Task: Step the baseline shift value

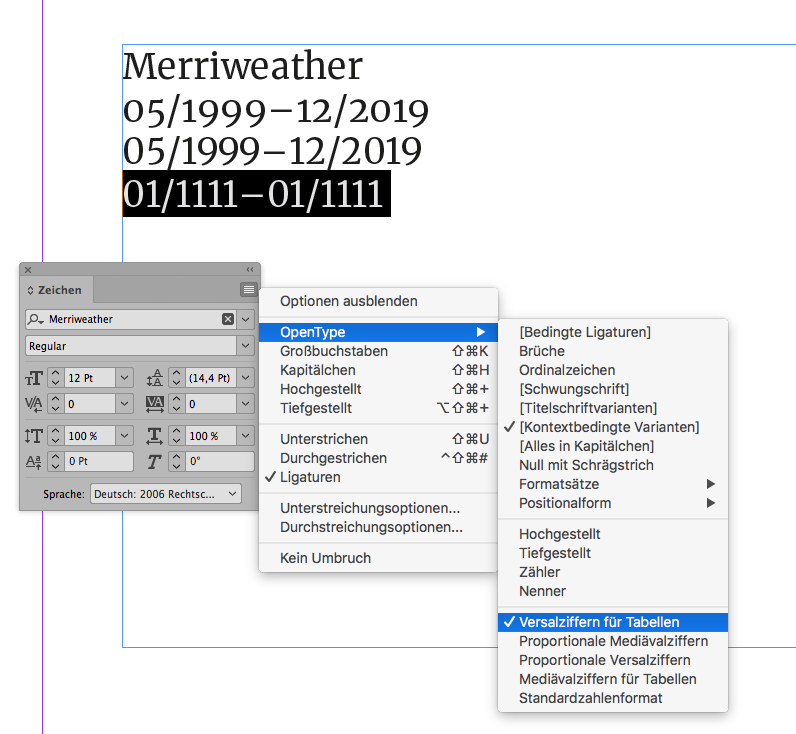Action: [56, 461]
